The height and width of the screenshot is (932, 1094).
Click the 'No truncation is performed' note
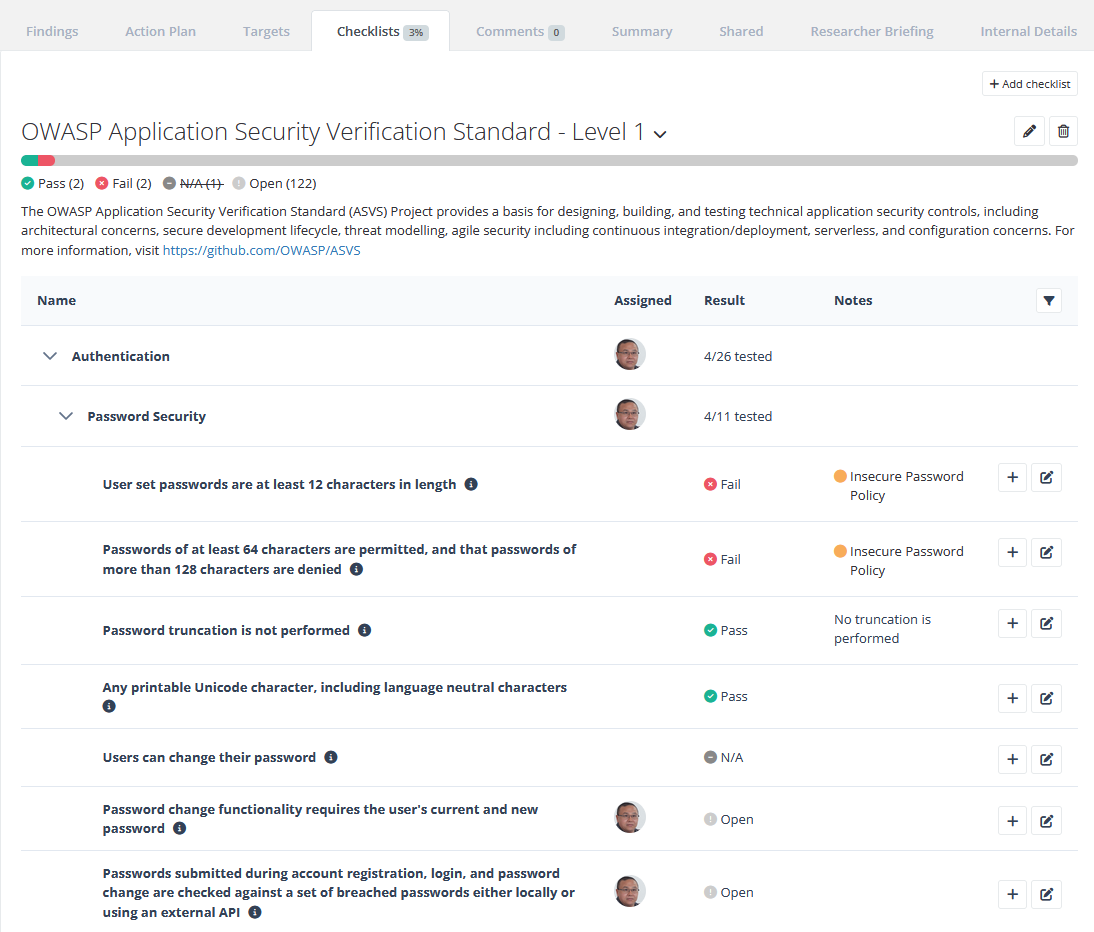(883, 629)
